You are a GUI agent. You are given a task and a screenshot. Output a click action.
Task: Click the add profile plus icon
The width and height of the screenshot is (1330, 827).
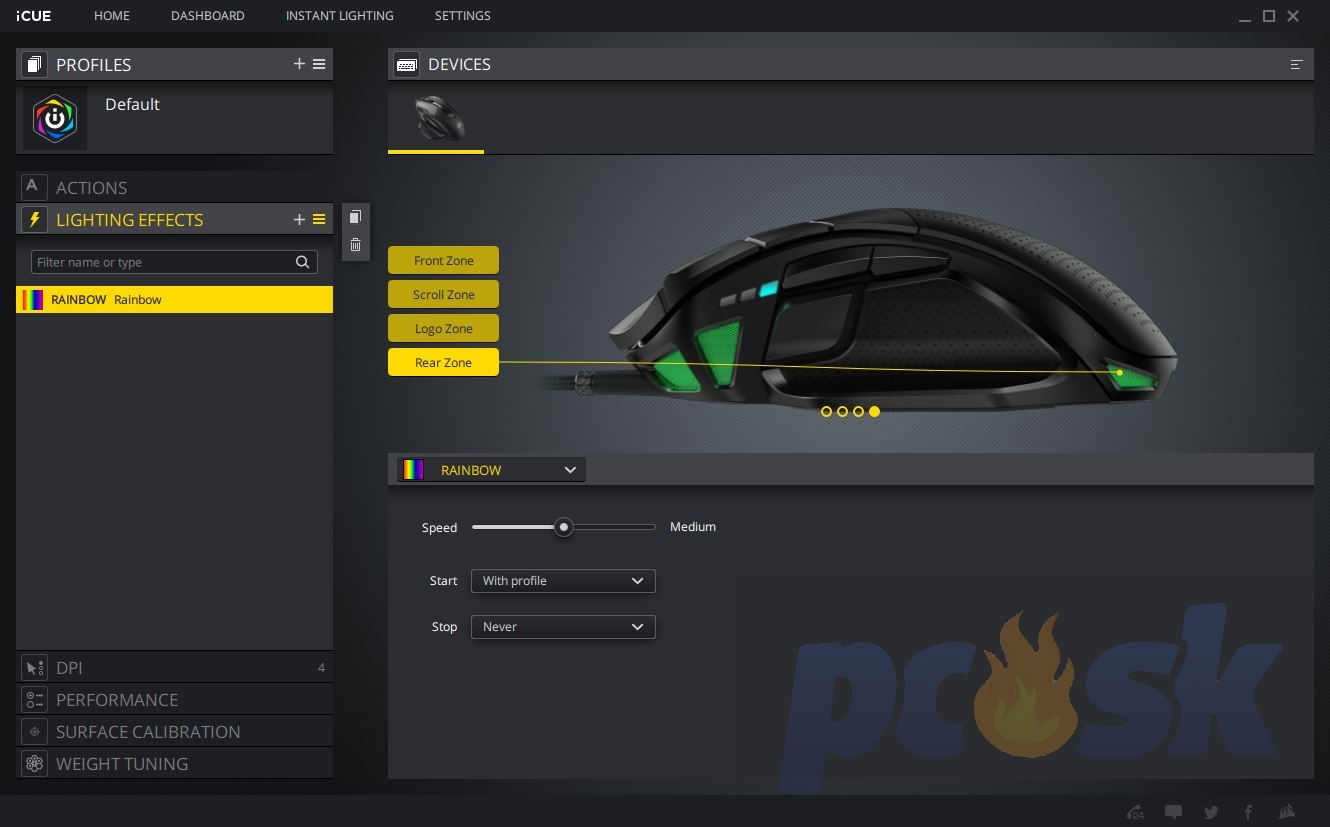(299, 64)
